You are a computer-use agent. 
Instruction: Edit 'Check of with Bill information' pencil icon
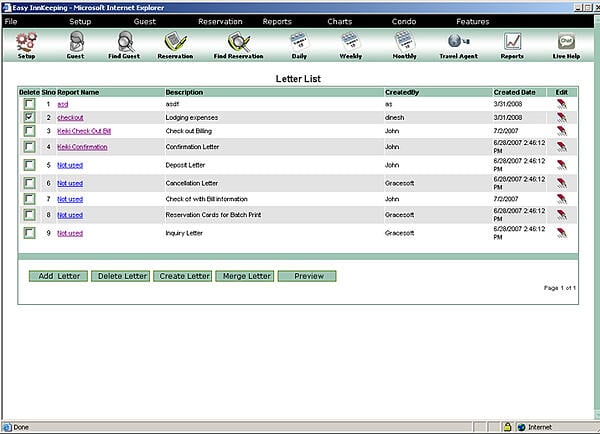tap(562, 199)
